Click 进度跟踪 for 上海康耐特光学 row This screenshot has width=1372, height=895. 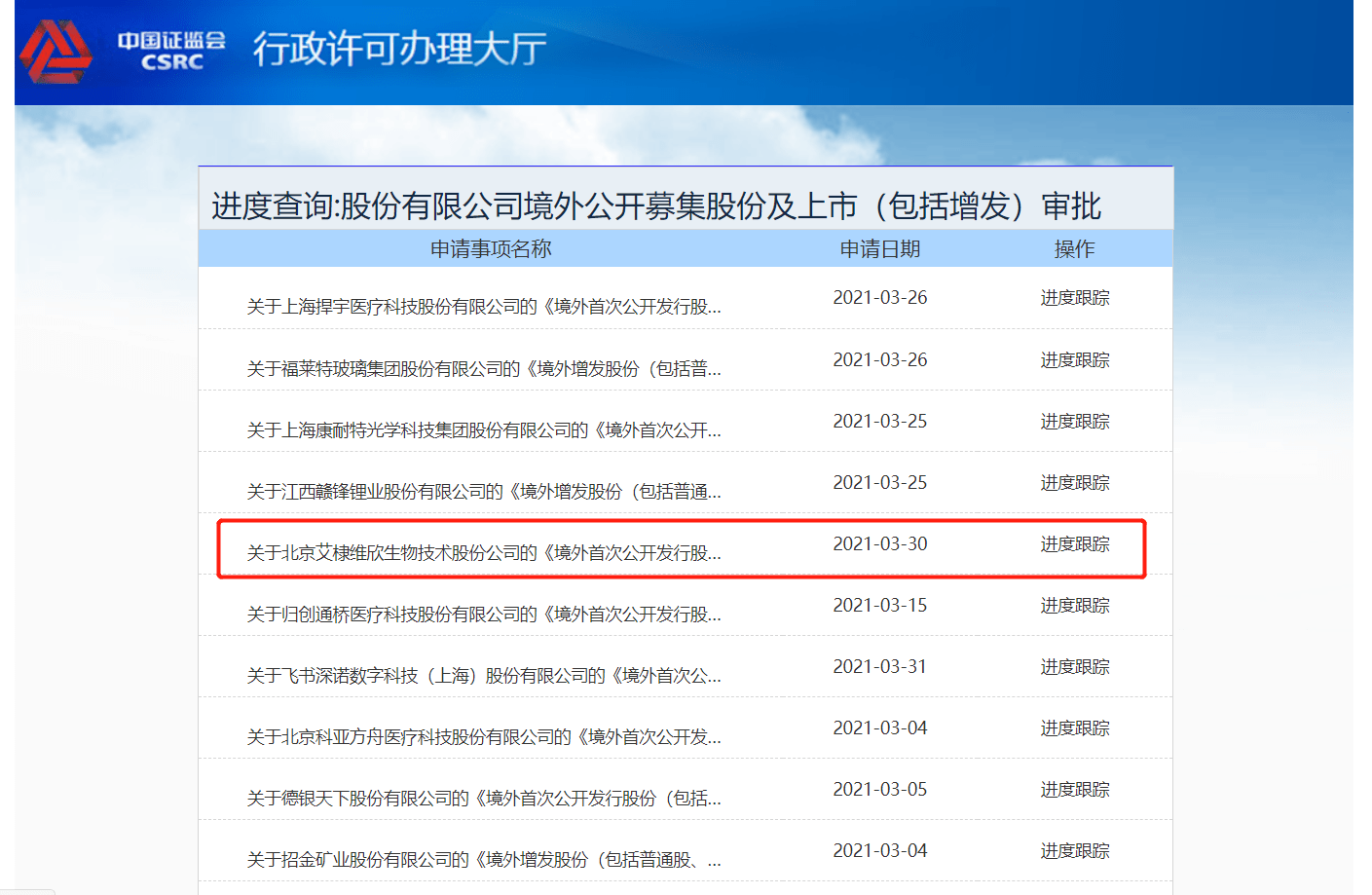[x=1075, y=422]
